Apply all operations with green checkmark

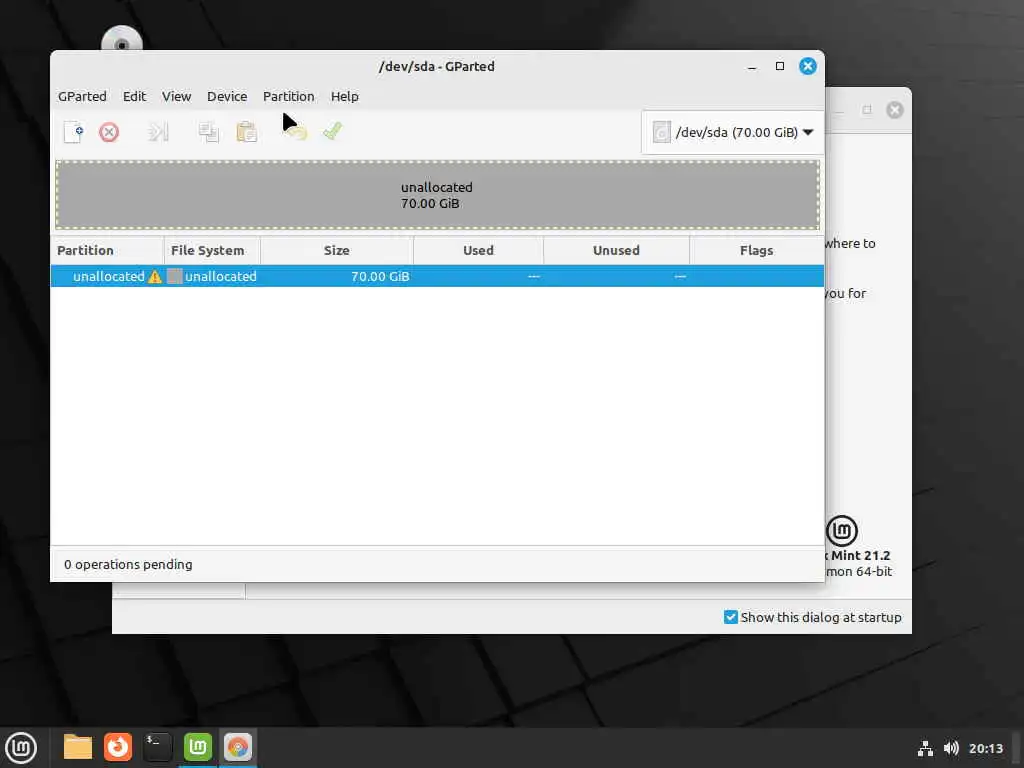click(x=332, y=132)
